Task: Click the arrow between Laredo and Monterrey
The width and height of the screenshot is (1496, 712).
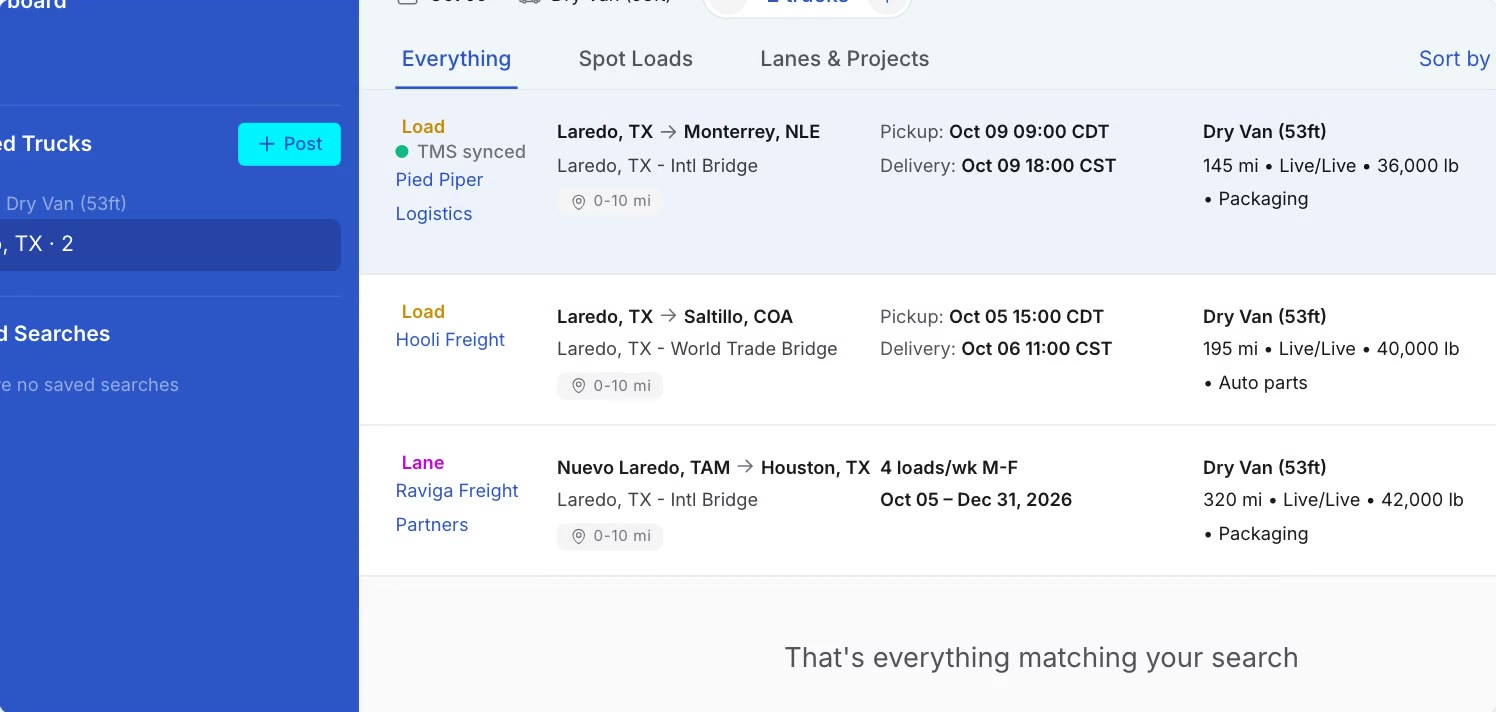Action: pyautogui.click(x=668, y=132)
